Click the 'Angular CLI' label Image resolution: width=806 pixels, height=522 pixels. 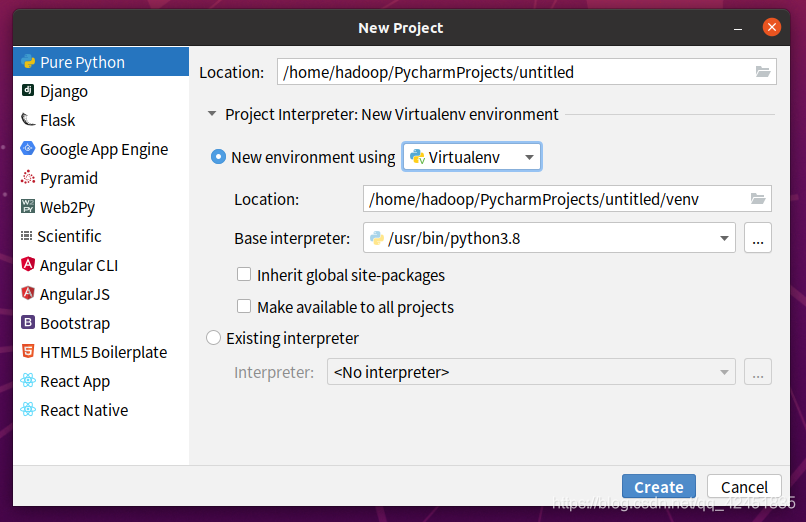pos(79,265)
